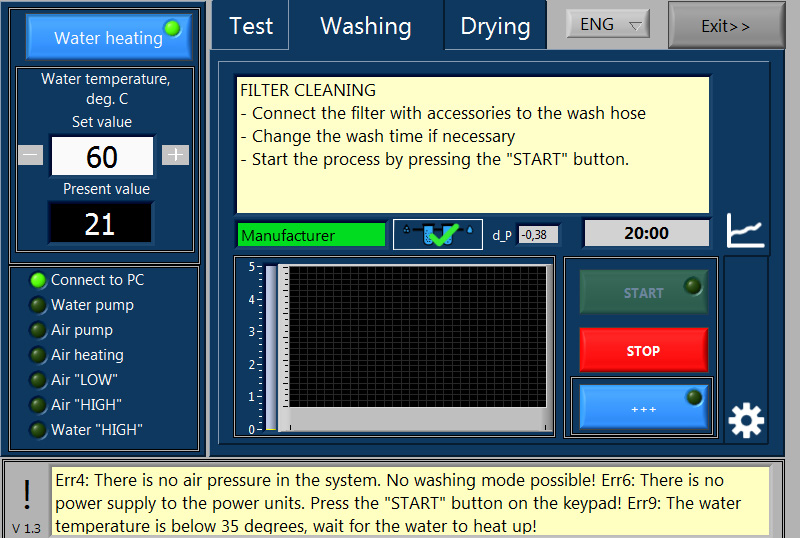Toggle the Air heating indicator
Image resolution: width=800 pixels, height=538 pixels.
pos(38,355)
